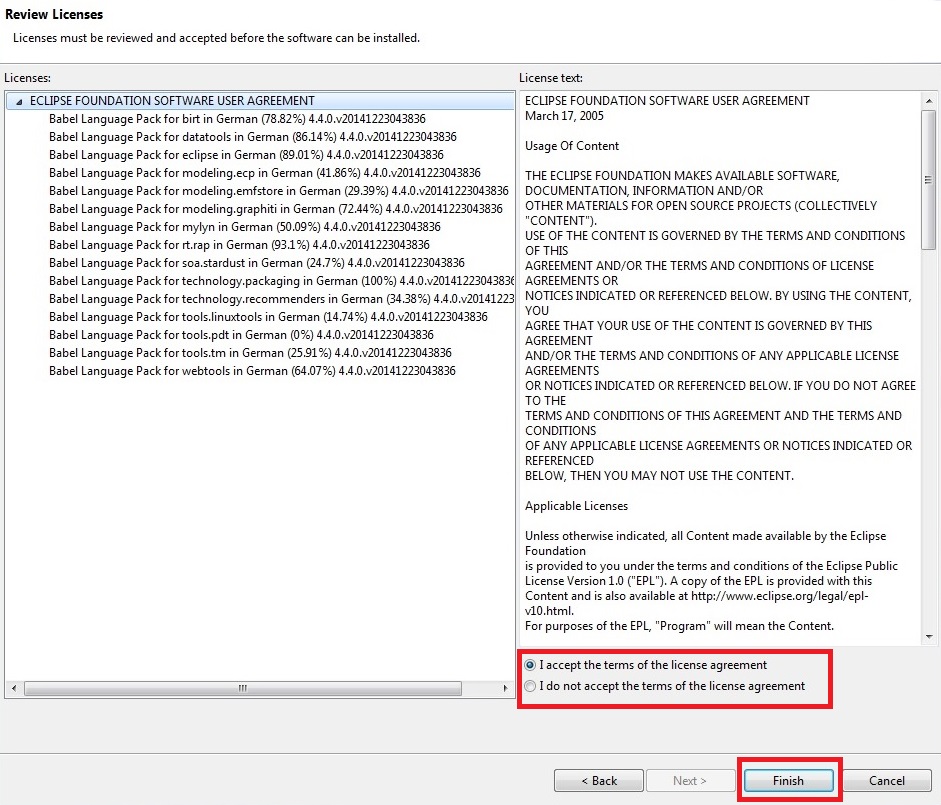Image resolution: width=941 pixels, height=805 pixels.
Task: Select Babel Language Pack for tools.linuxtools
Action: click(x=268, y=317)
